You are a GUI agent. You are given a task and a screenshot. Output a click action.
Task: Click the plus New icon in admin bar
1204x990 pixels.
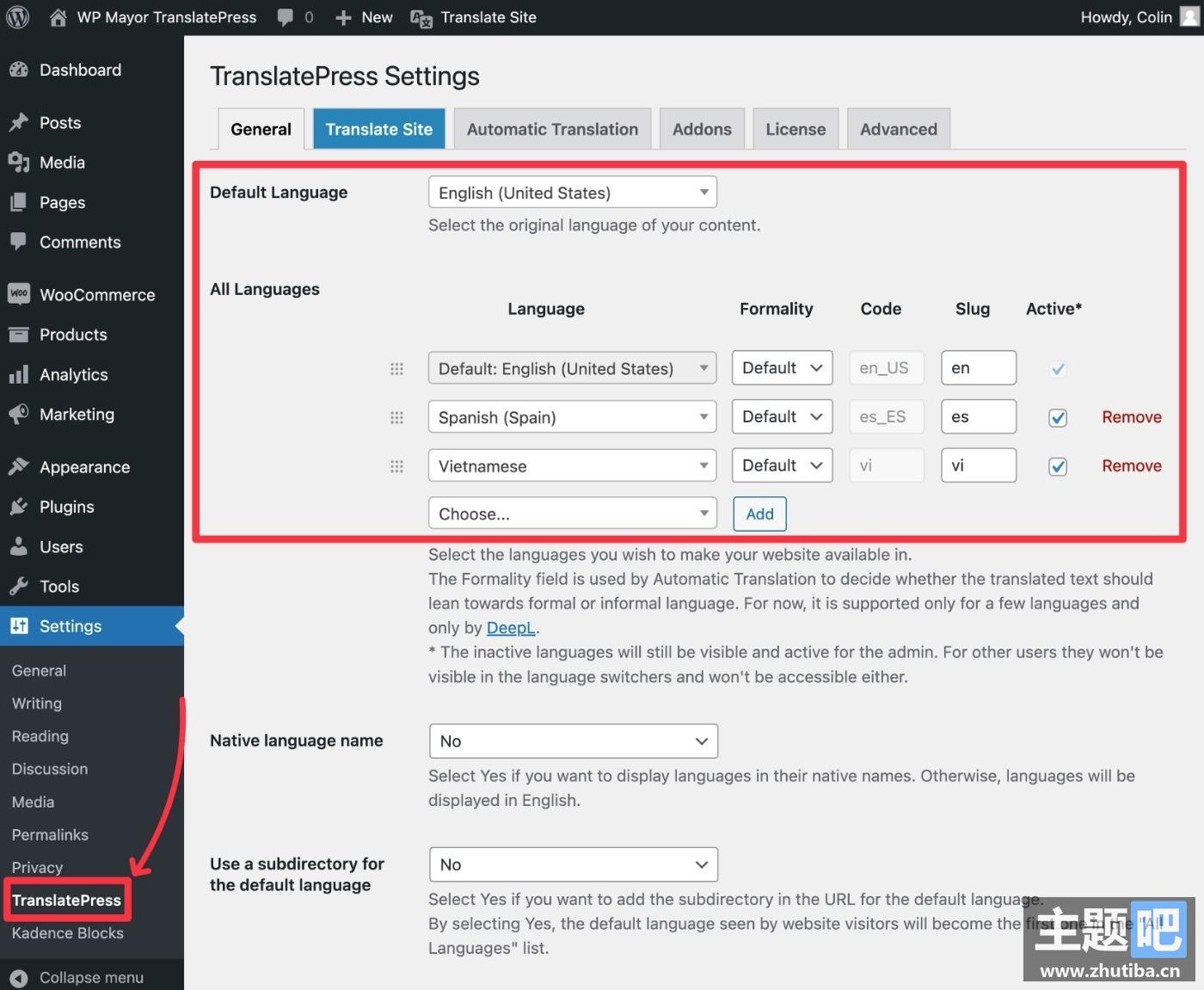343,18
